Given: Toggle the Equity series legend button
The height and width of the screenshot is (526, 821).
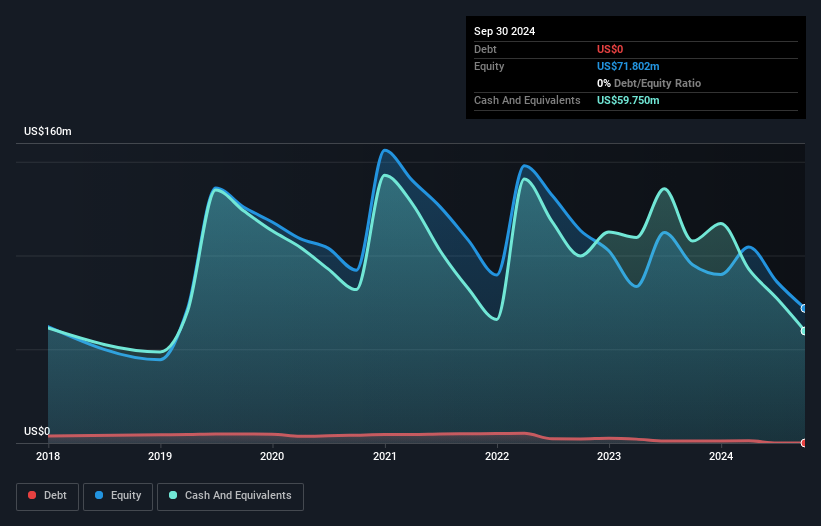Looking at the screenshot, I should [x=118, y=496].
